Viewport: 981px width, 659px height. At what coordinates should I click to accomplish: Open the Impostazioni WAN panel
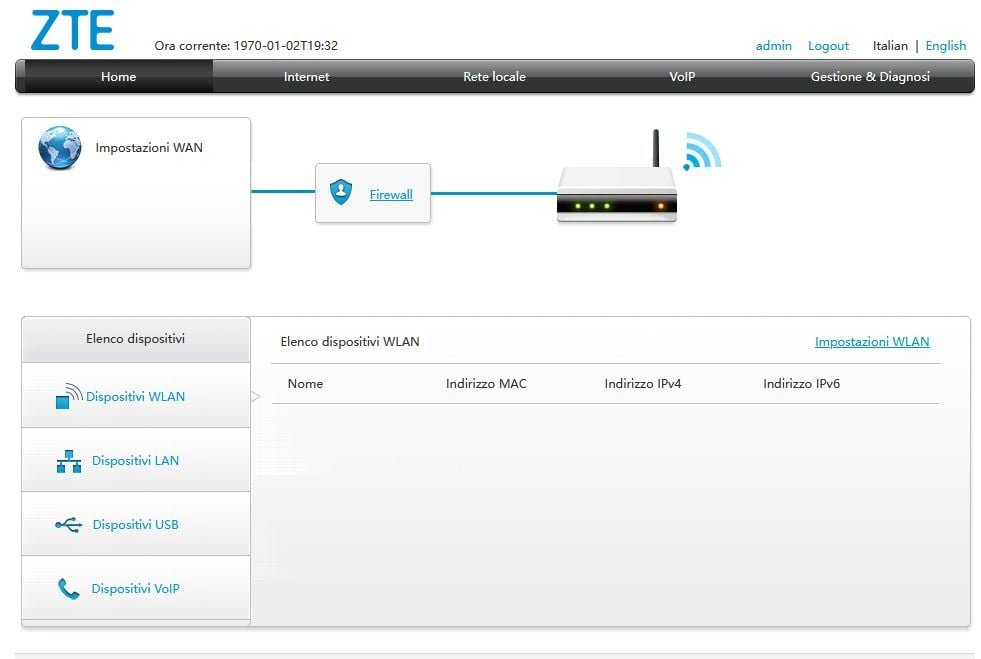coord(136,193)
